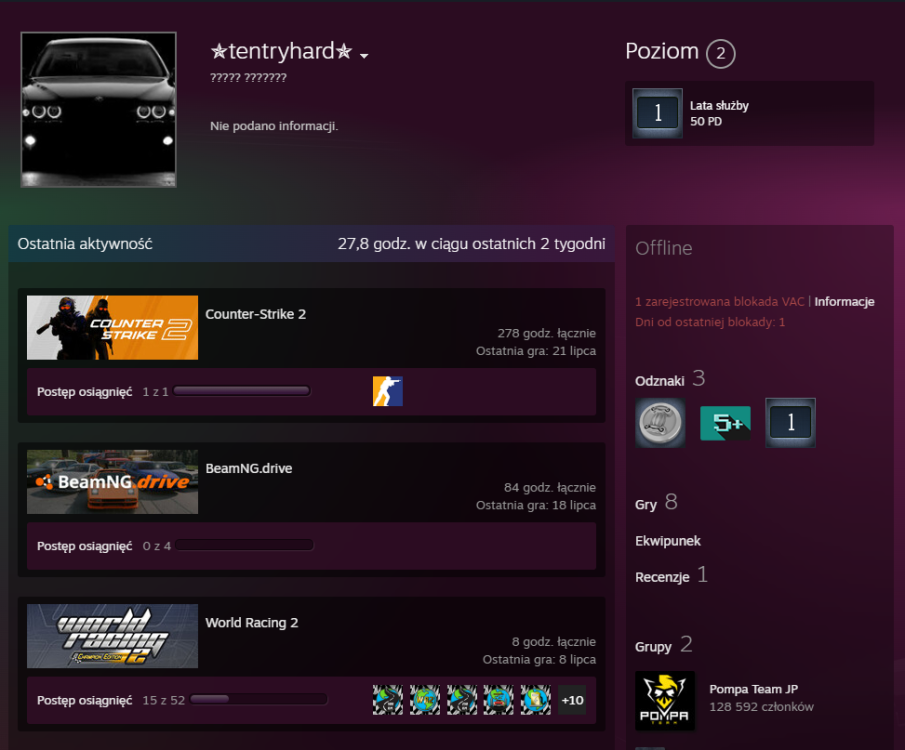905x750 pixels.
Task: Click the 84 godz. łącznie playtime text
Action: pyautogui.click(x=550, y=487)
